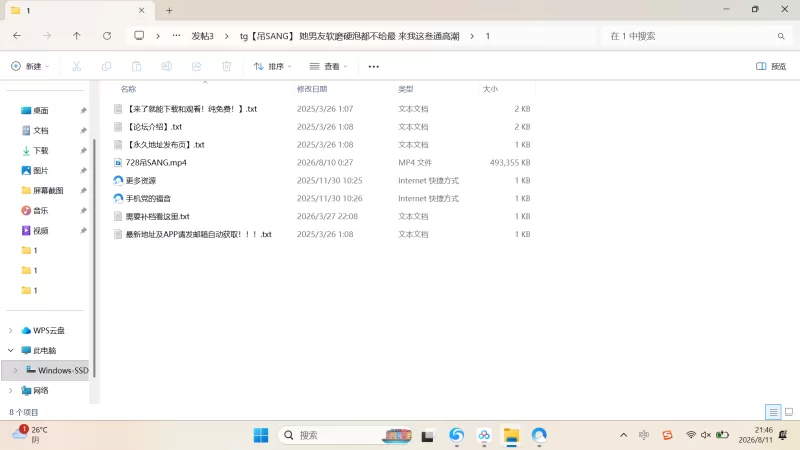Open a new tab with plus
The image size is (800, 450).
[x=169, y=10]
